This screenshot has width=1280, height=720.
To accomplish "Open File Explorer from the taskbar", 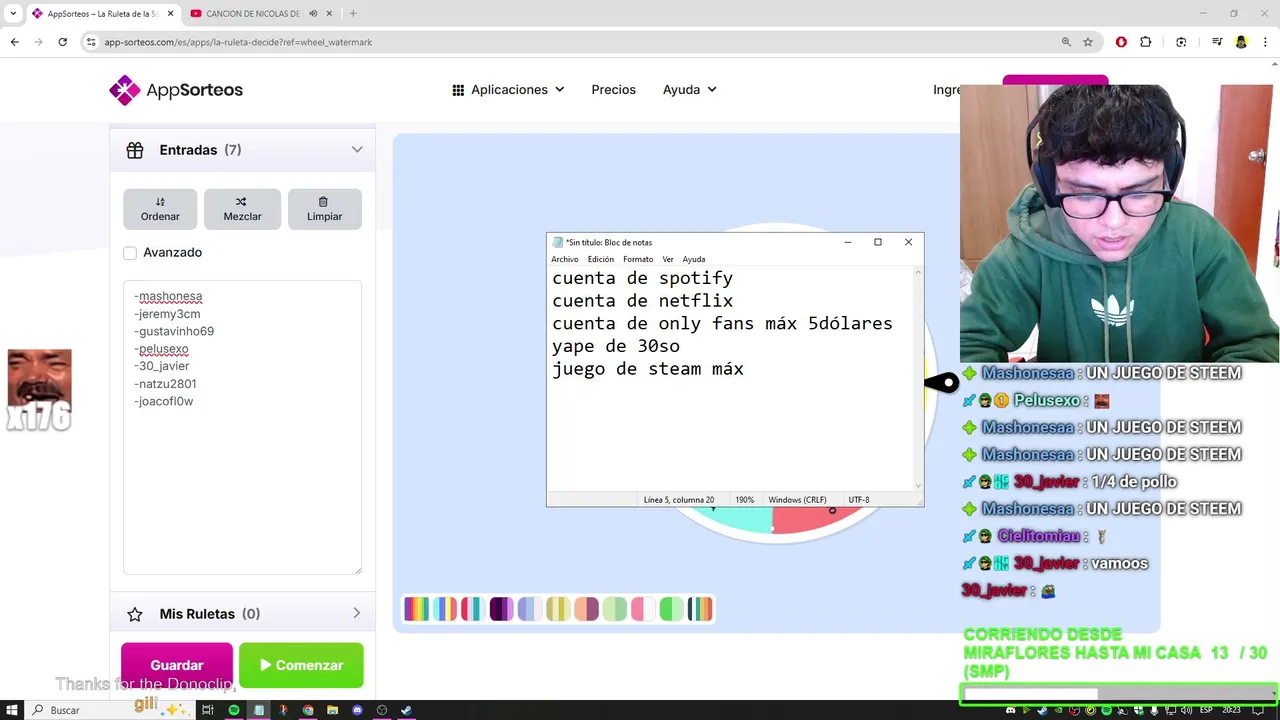I will click(x=332, y=710).
